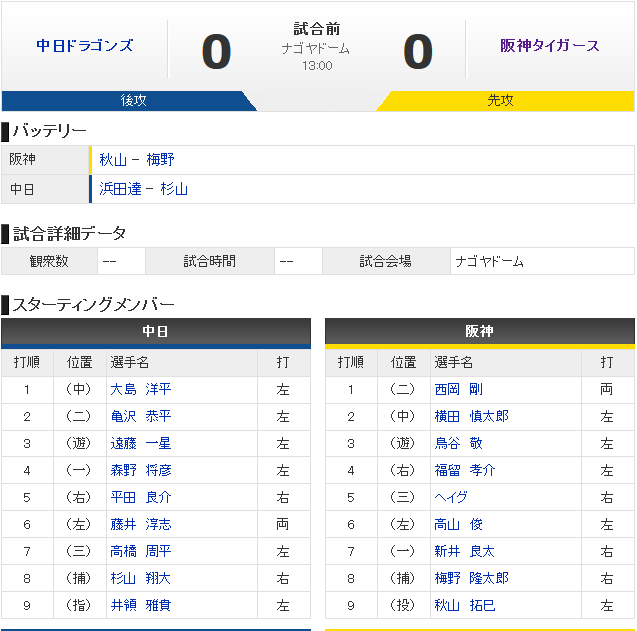Open 福留 孝介 player link

465,471
